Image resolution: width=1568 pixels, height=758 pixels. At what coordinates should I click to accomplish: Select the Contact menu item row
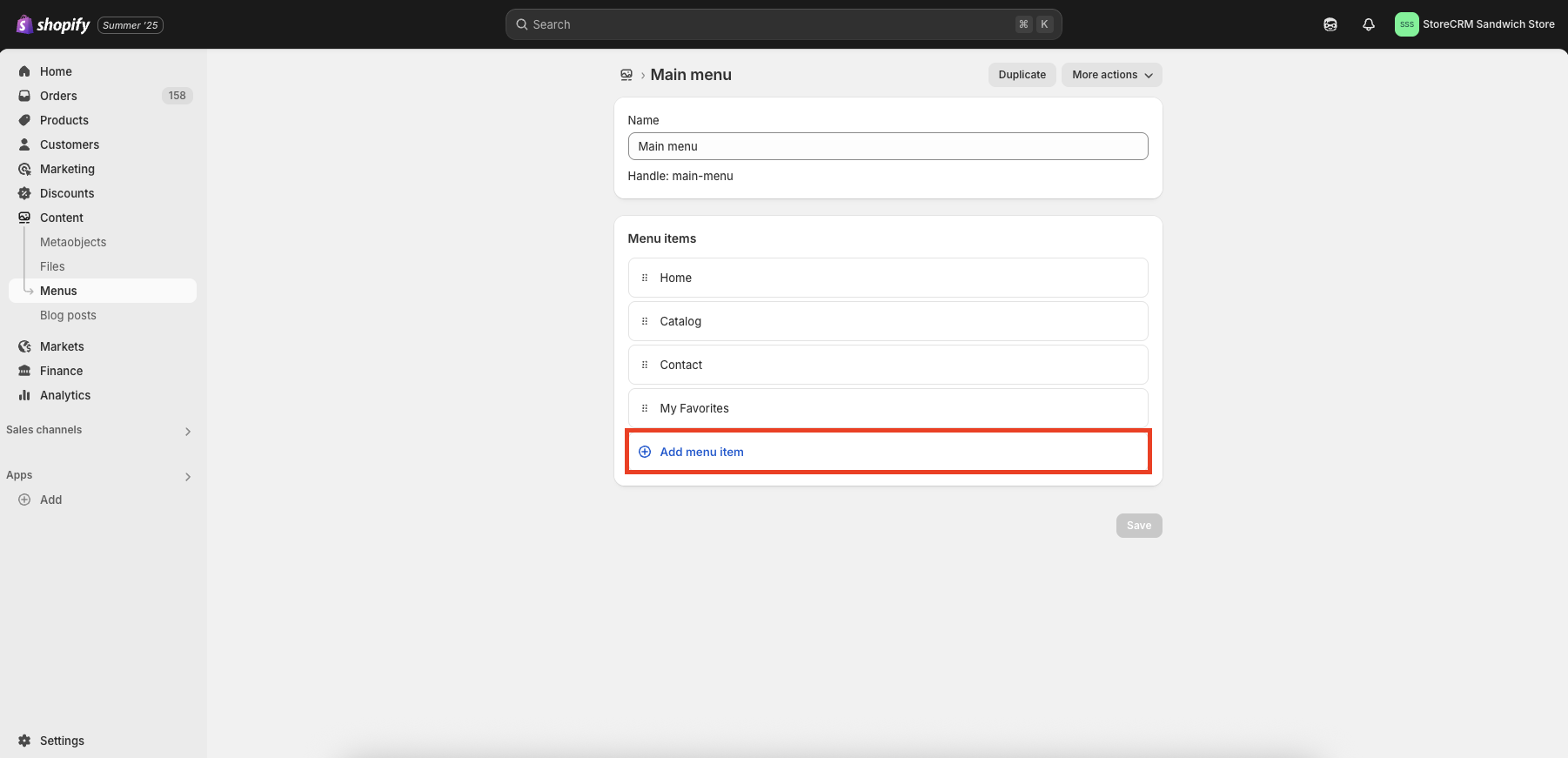[888, 365]
